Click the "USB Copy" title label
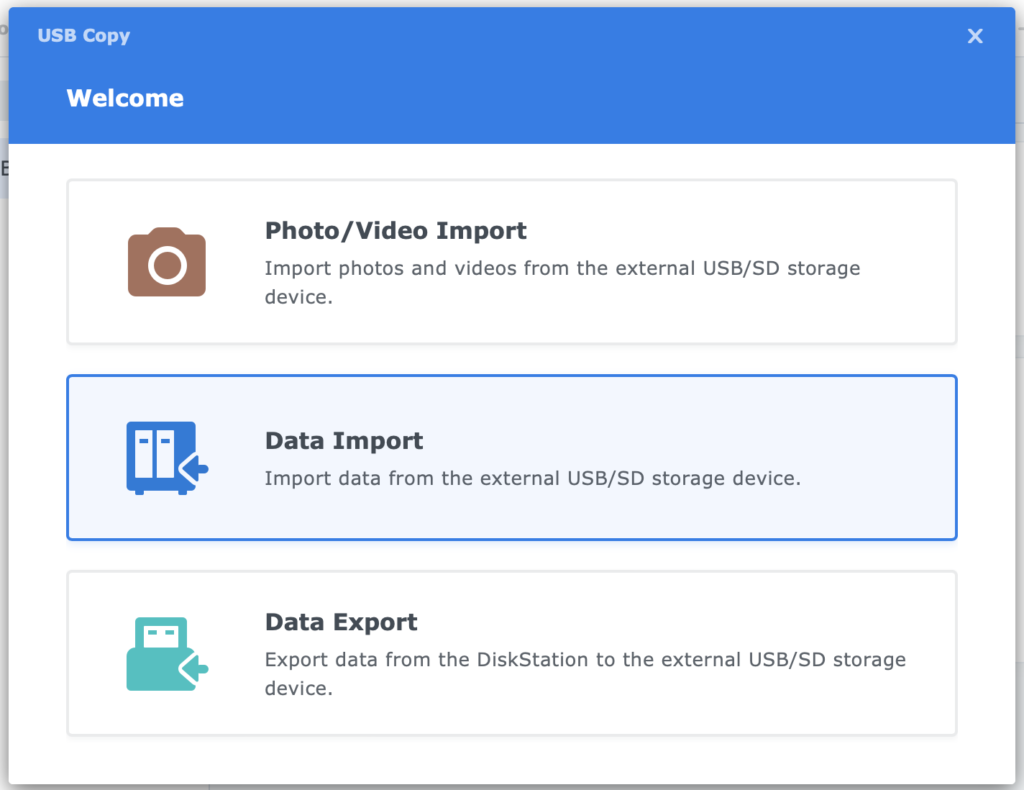 (x=84, y=35)
